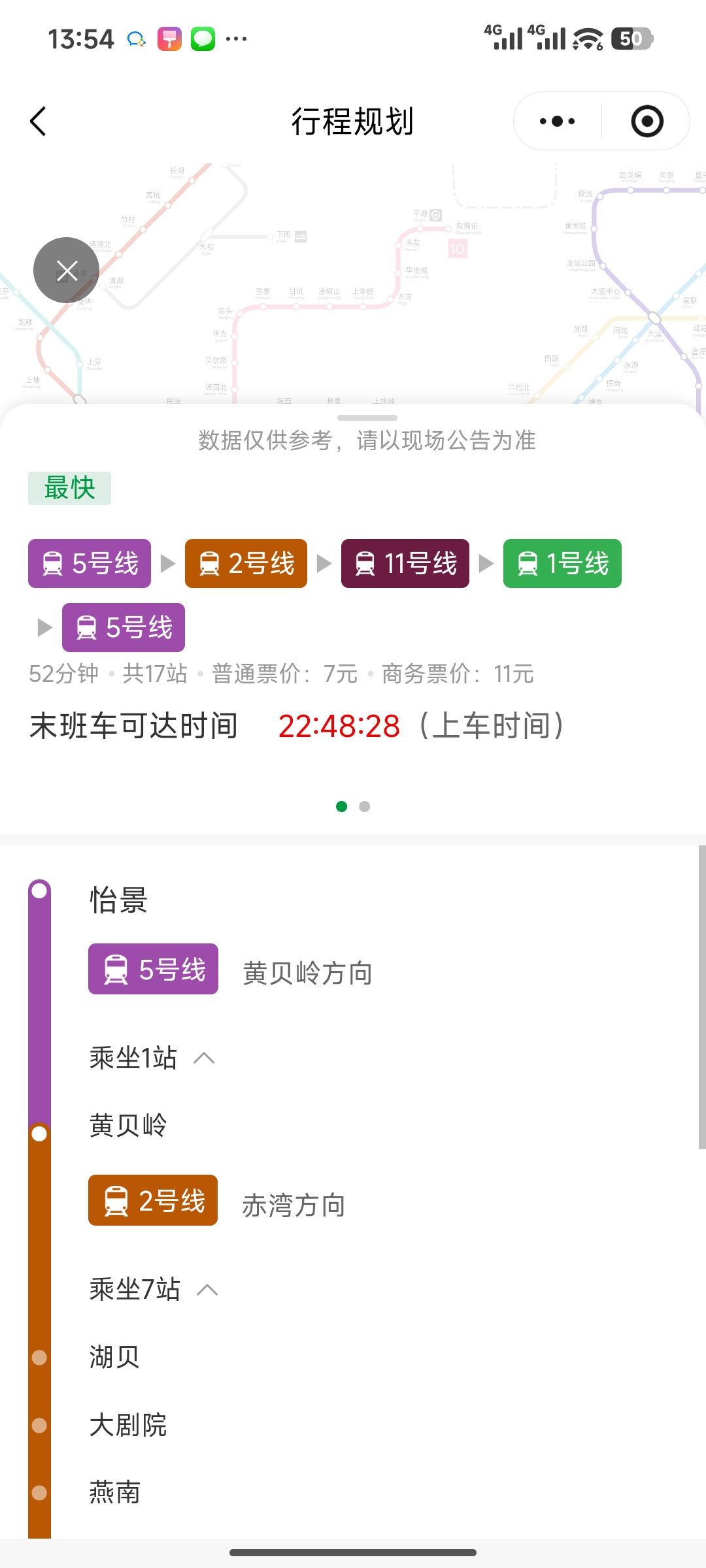Tap the back arrow icon

coord(39,122)
